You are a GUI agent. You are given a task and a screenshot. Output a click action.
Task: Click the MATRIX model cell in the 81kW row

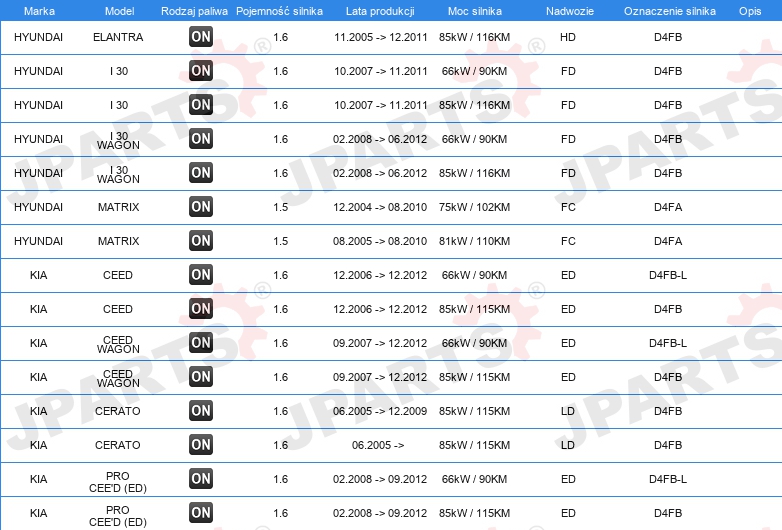tap(118, 241)
